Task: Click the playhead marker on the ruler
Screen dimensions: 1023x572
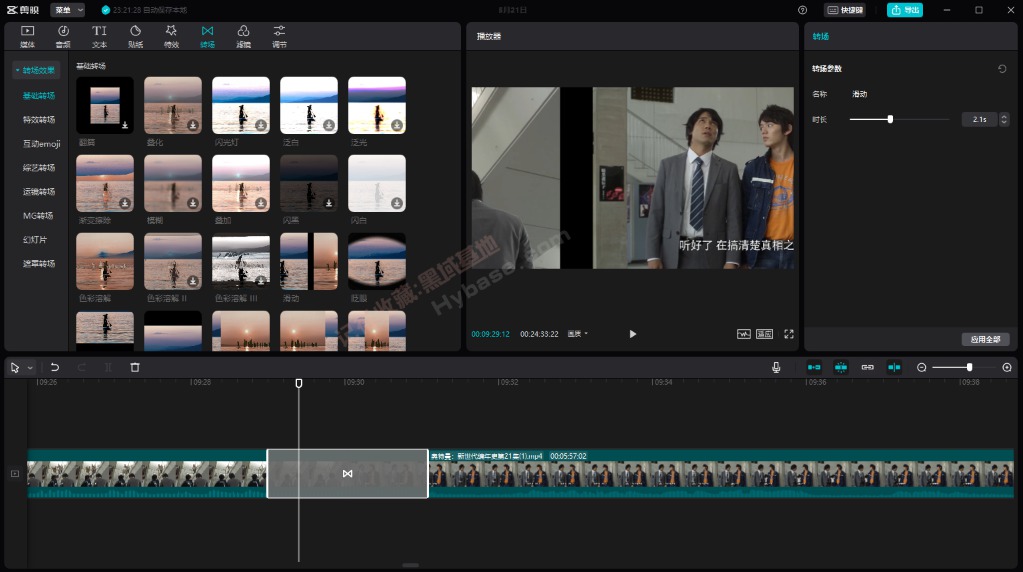Action: click(x=299, y=383)
